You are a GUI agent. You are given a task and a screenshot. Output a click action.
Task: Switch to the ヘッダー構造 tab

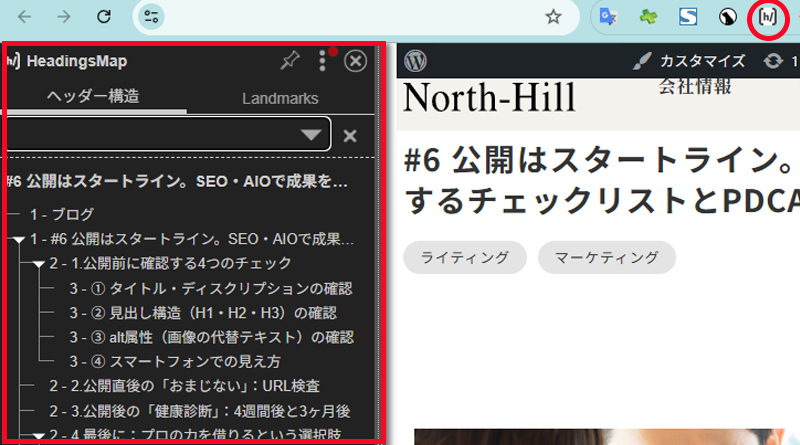tap(93, 96)
